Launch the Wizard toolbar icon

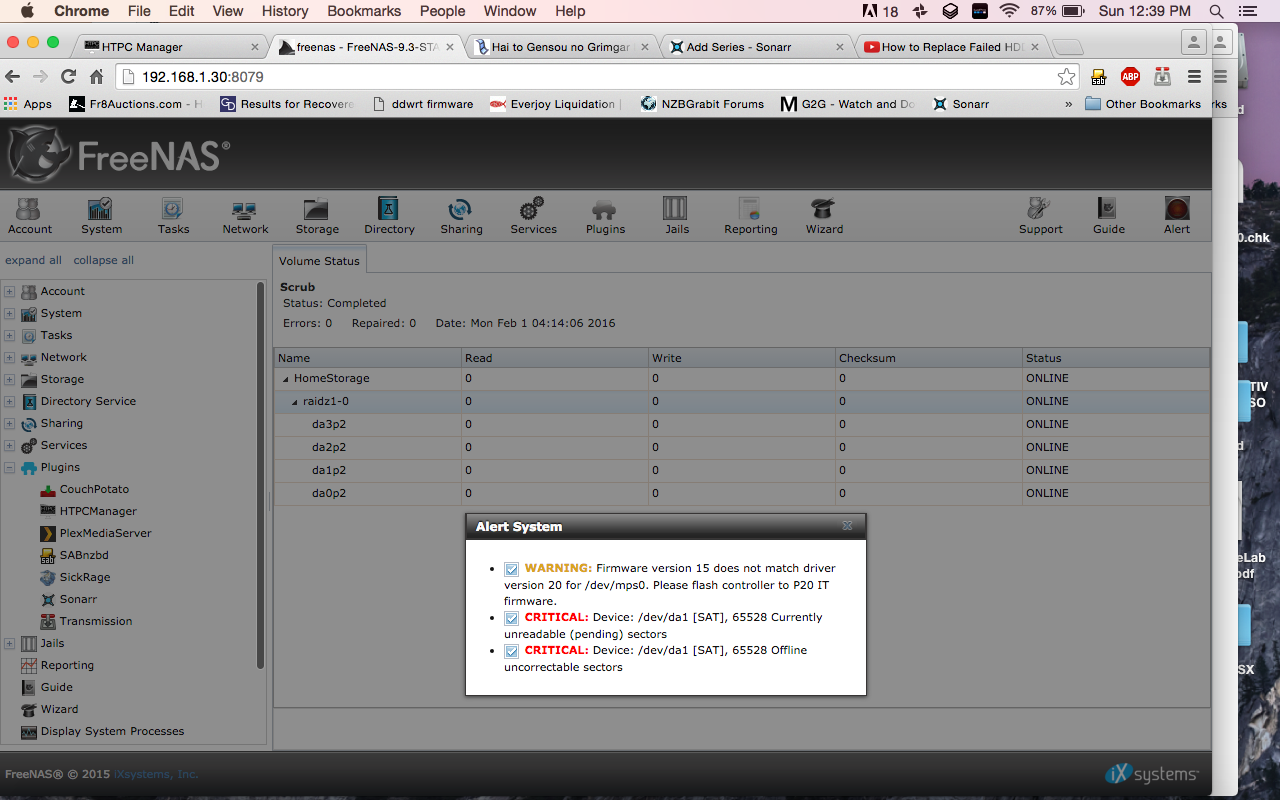tap(824, 215)
